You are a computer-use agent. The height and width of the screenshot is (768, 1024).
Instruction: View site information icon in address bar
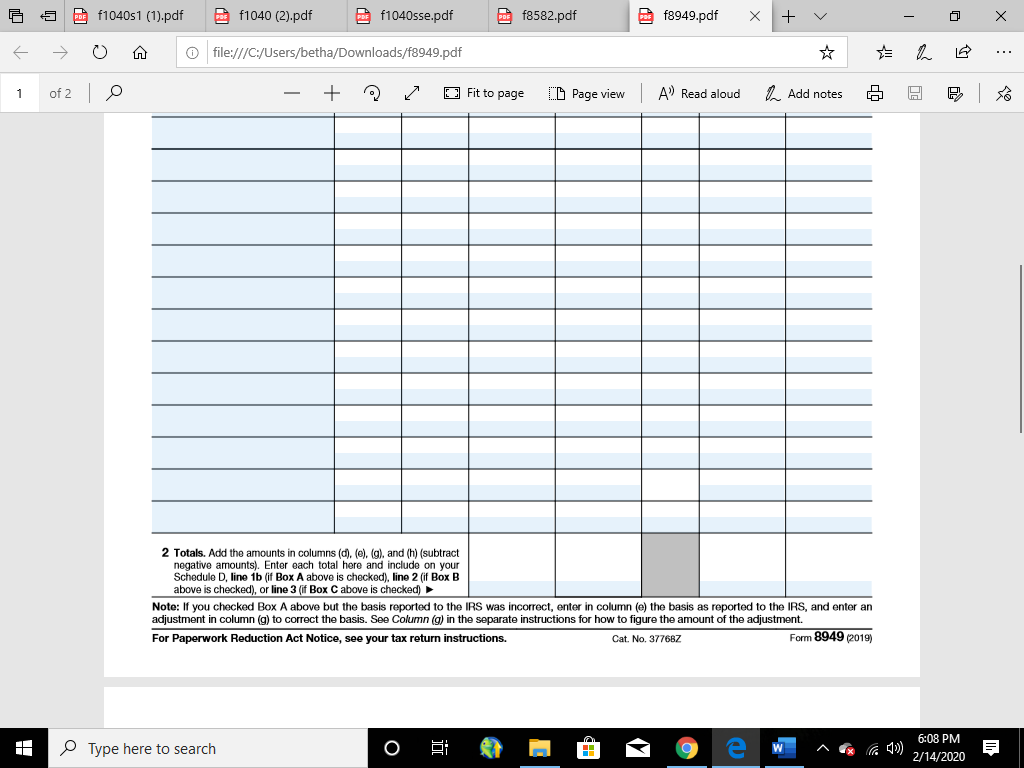(x=192, y=53)
